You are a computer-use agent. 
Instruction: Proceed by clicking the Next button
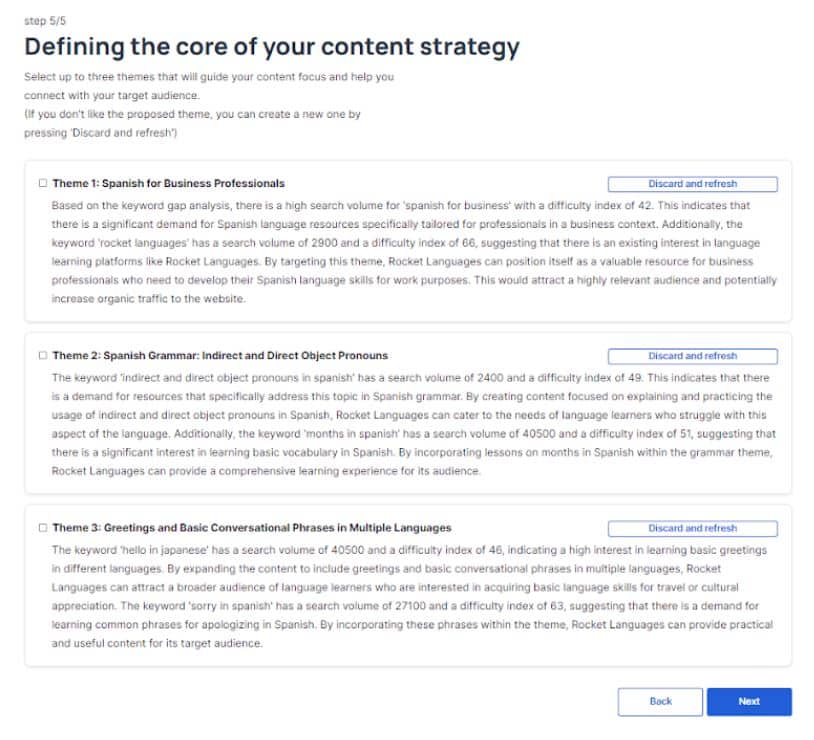(749, 702)
